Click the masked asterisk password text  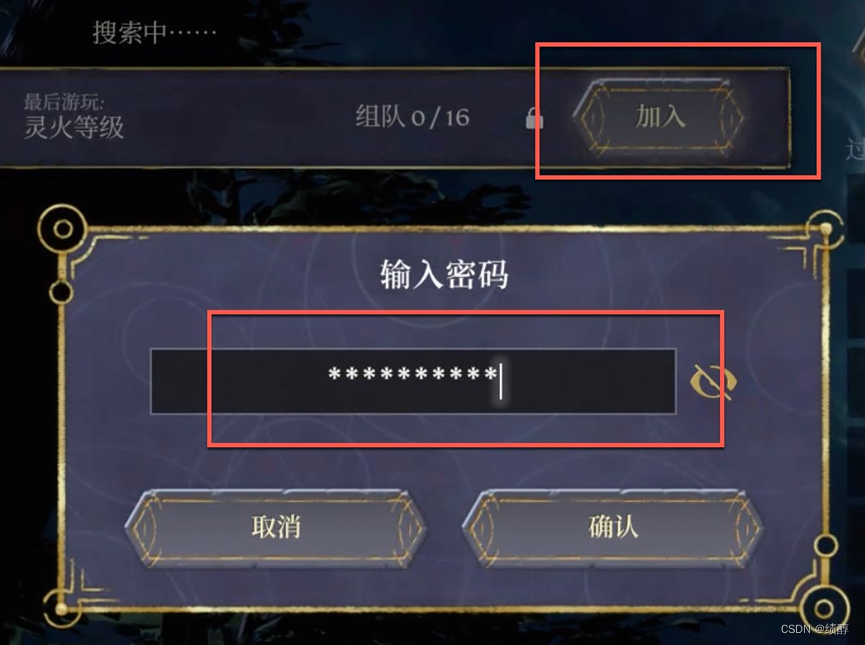(x=412, y=375)
